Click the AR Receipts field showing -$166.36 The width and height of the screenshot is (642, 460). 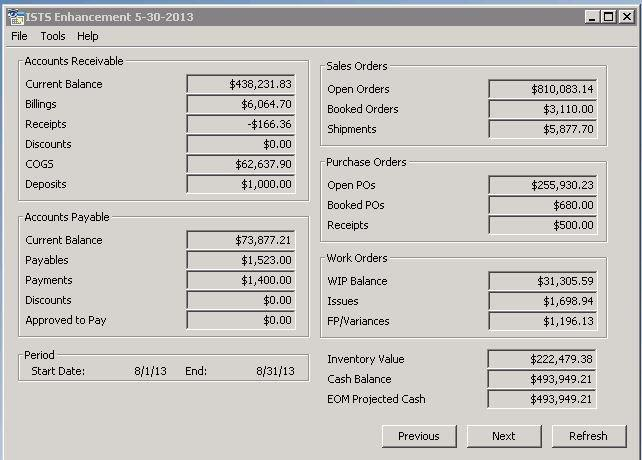(x=241, y=124)
